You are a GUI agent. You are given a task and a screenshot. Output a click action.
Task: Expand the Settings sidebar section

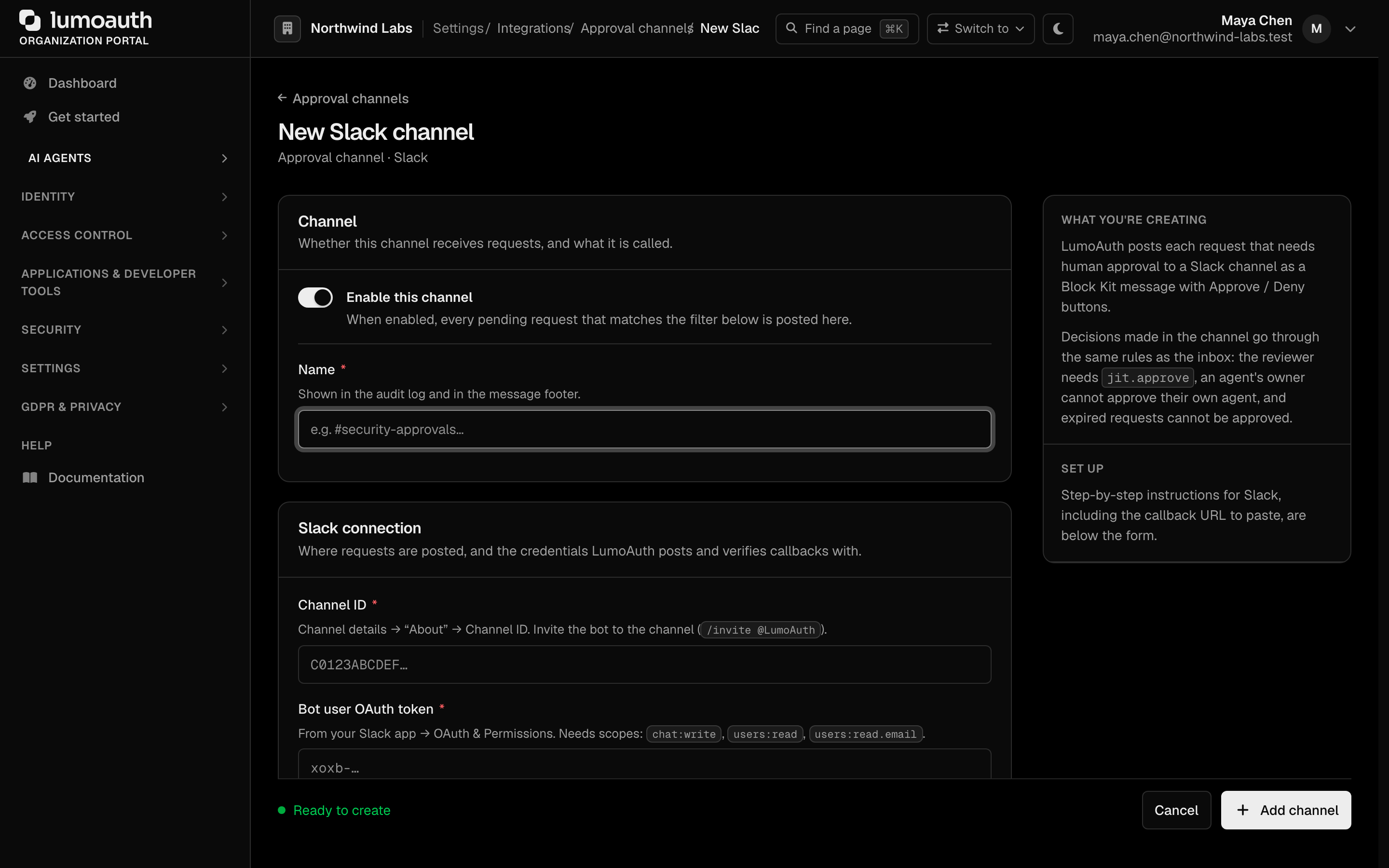[x=125, y=368]
